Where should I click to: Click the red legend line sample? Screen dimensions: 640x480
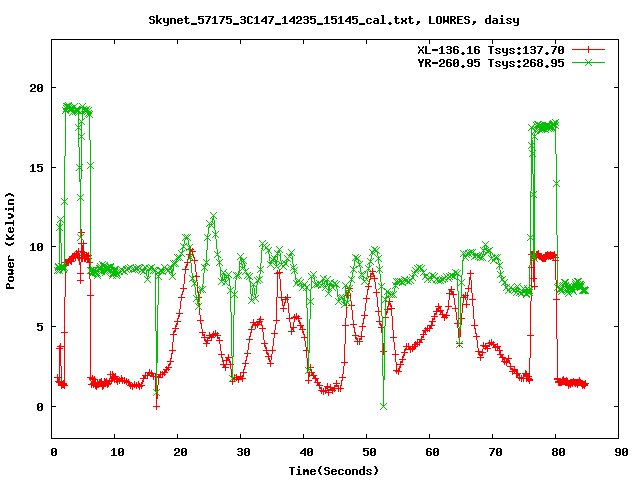click(588, 50)
